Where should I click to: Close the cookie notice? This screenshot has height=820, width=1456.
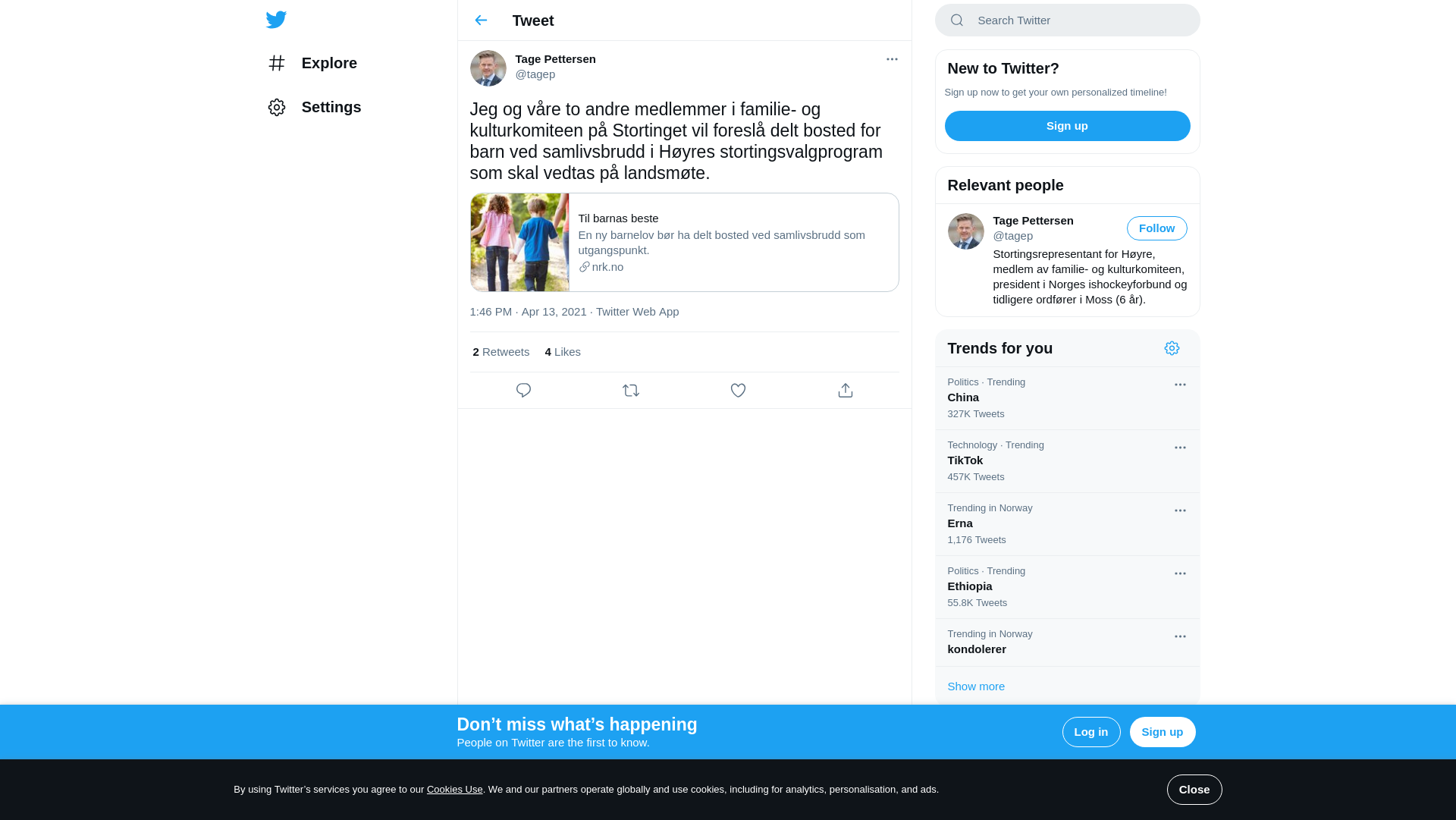coord(1194,790)
